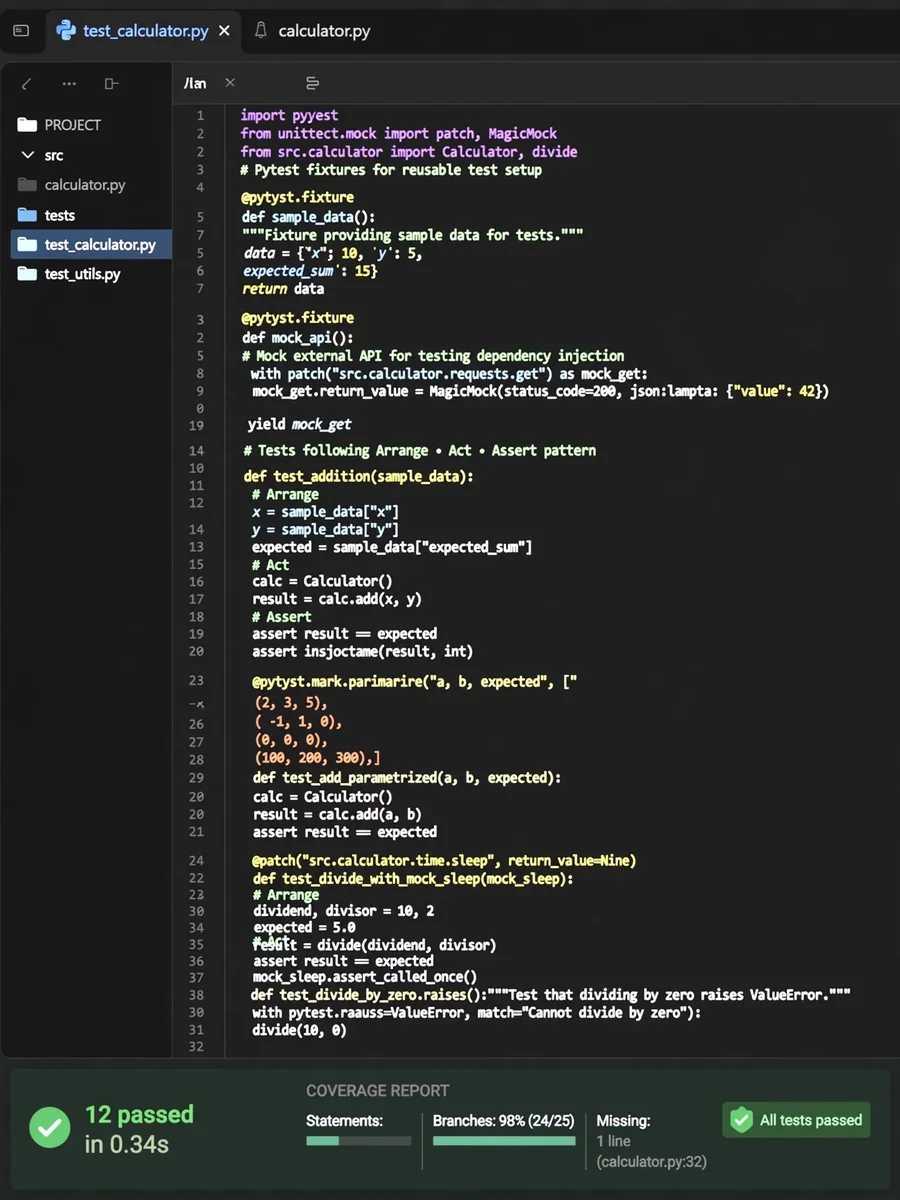The width and height of the screenshot is (900, 1200).
Task: Click the 'expected = 5.0' line
Action: [304, 928]
